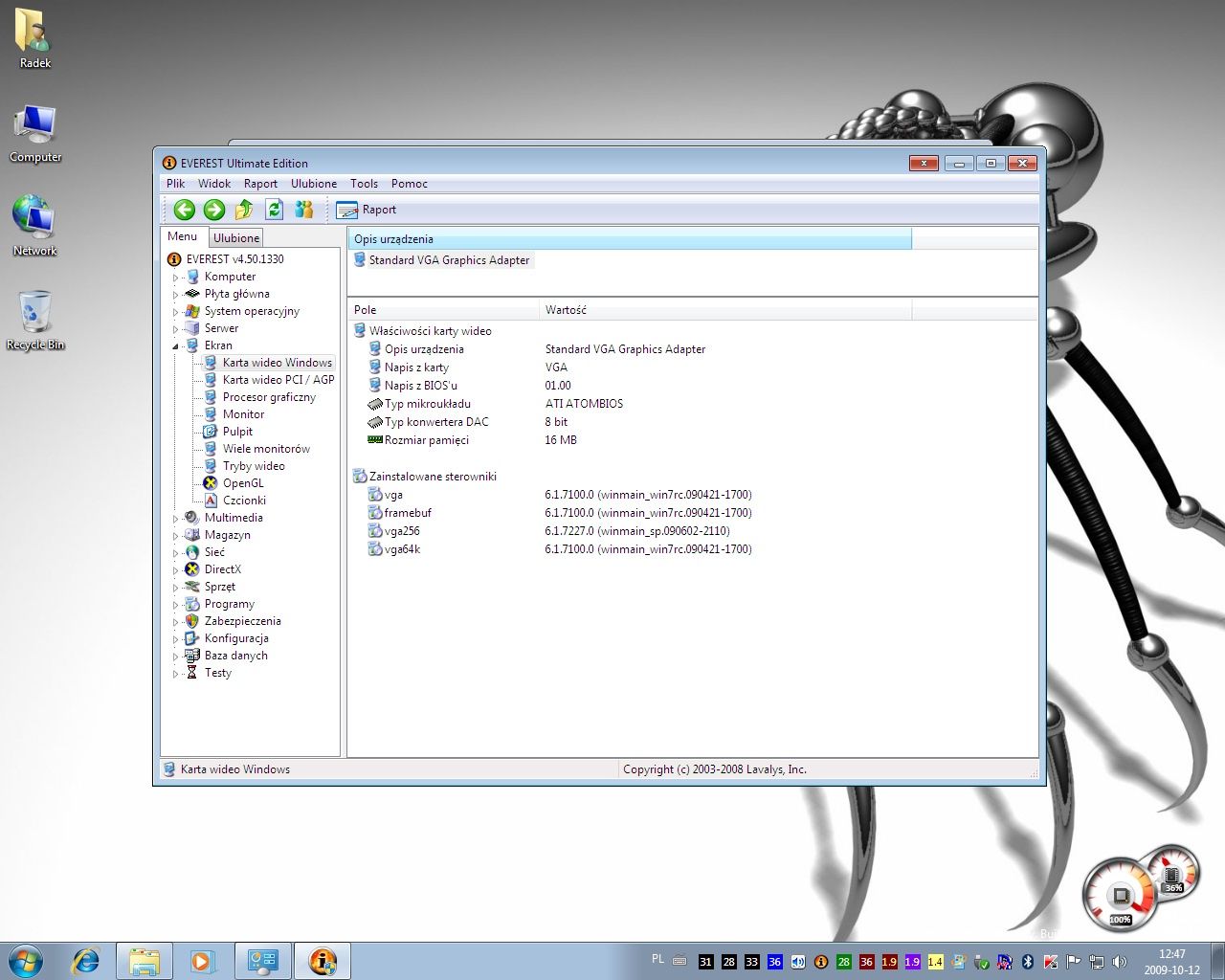Expand the Płyta główna tree node

click(x=175, y=295)
